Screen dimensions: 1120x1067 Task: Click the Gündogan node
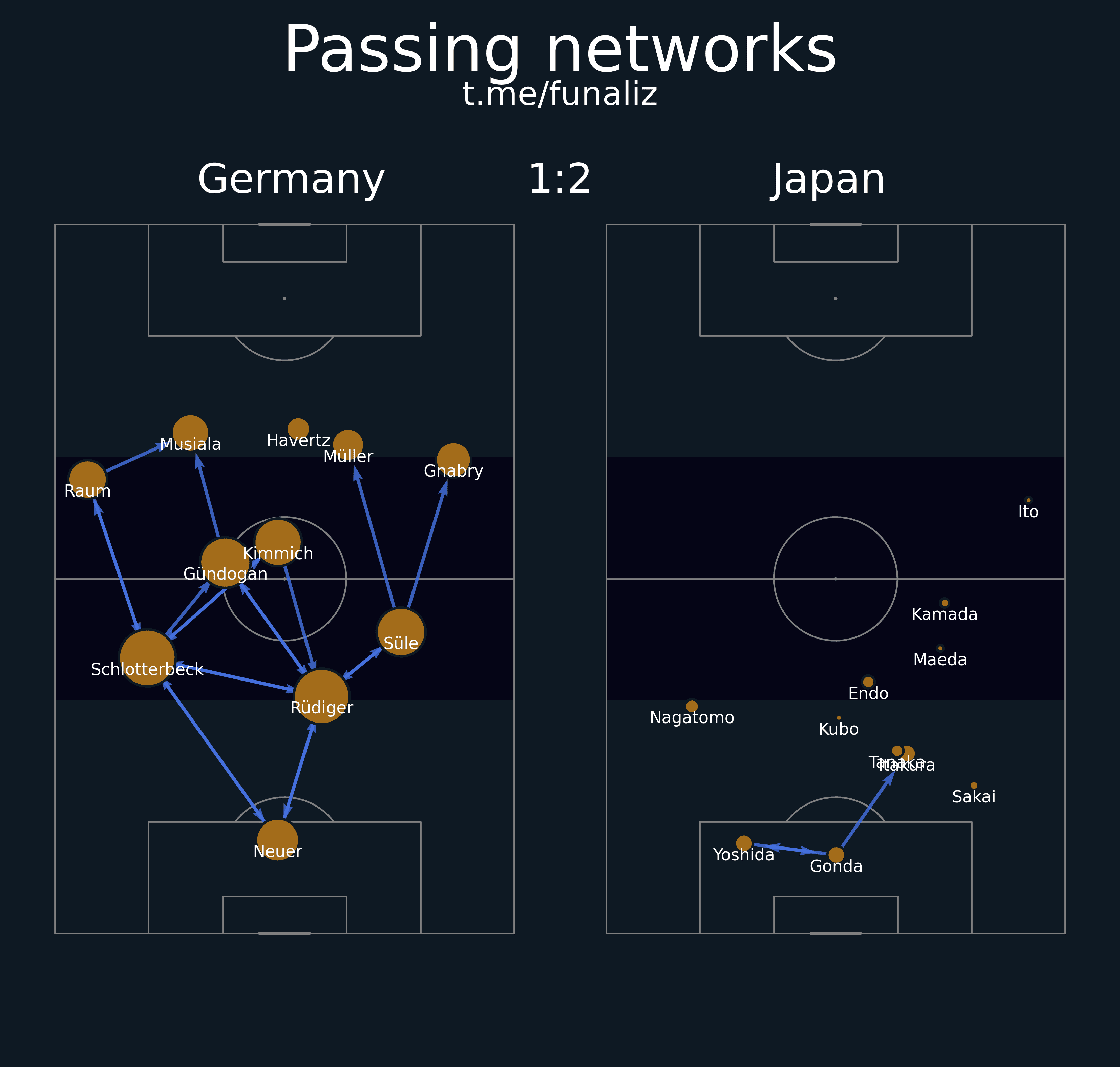[225, 562]
